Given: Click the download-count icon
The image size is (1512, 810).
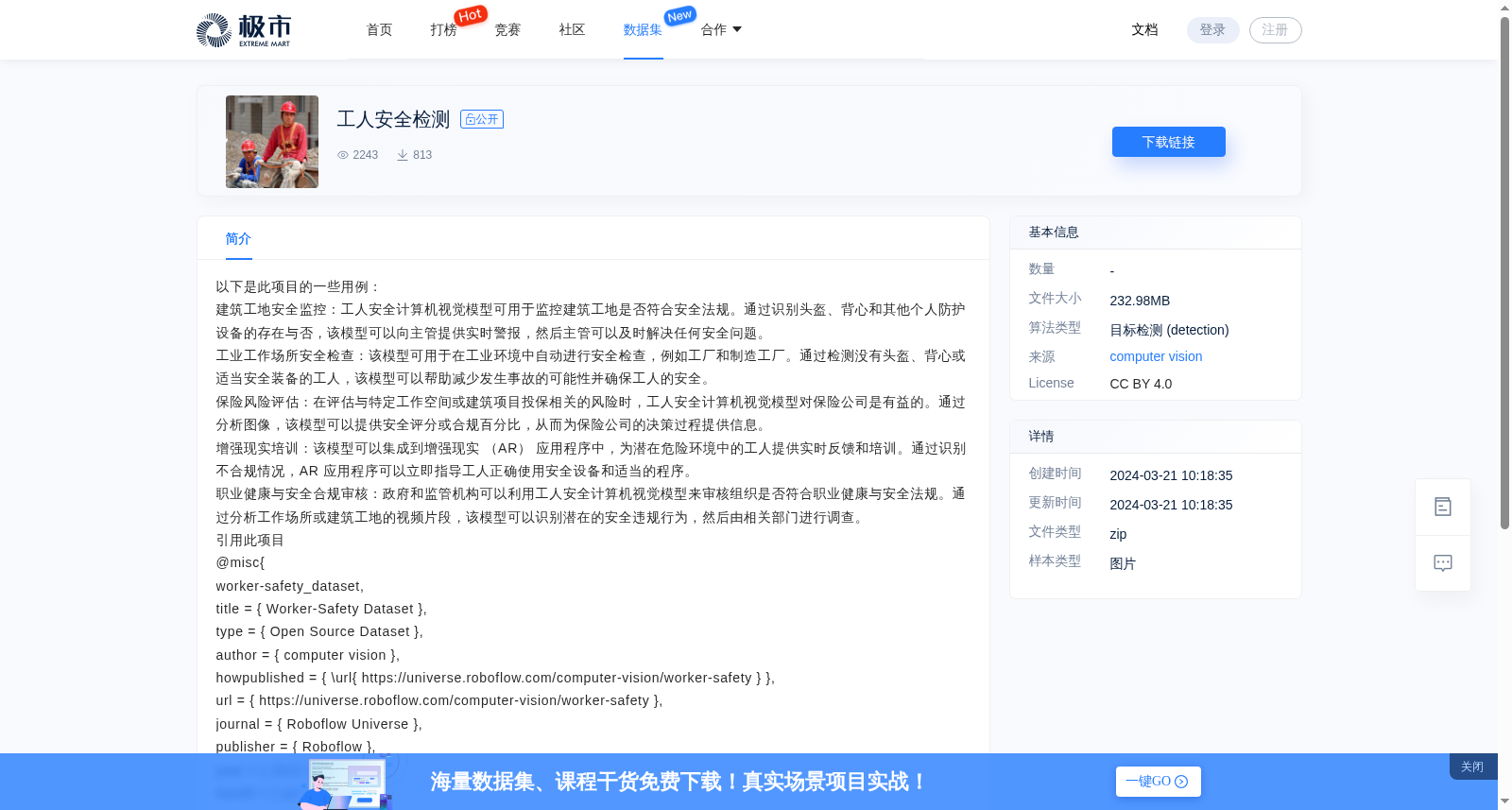Looking at the screenshot, I should coord(403,155).
